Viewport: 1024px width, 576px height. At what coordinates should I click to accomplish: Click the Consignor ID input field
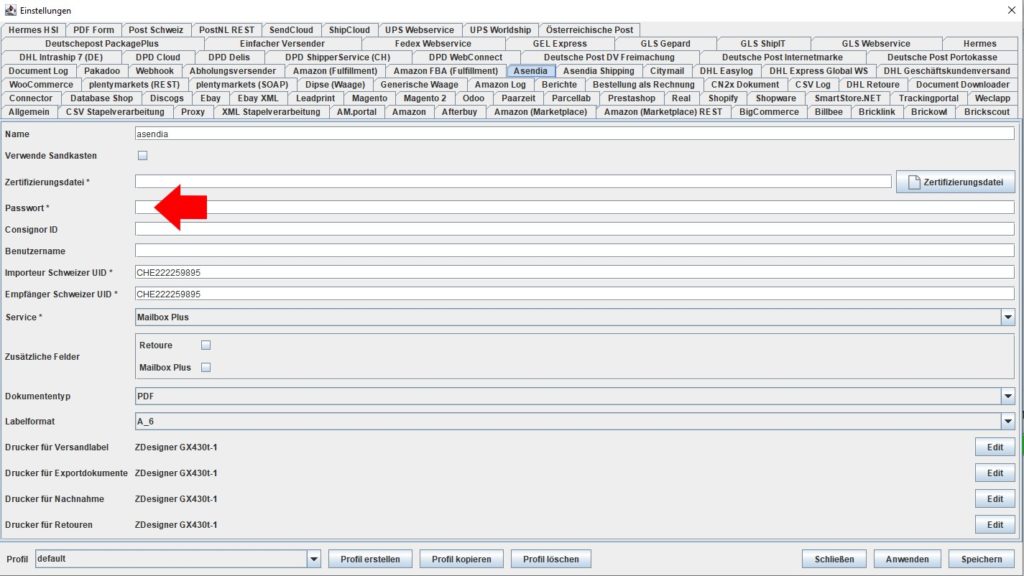click(x=575, y=229)
